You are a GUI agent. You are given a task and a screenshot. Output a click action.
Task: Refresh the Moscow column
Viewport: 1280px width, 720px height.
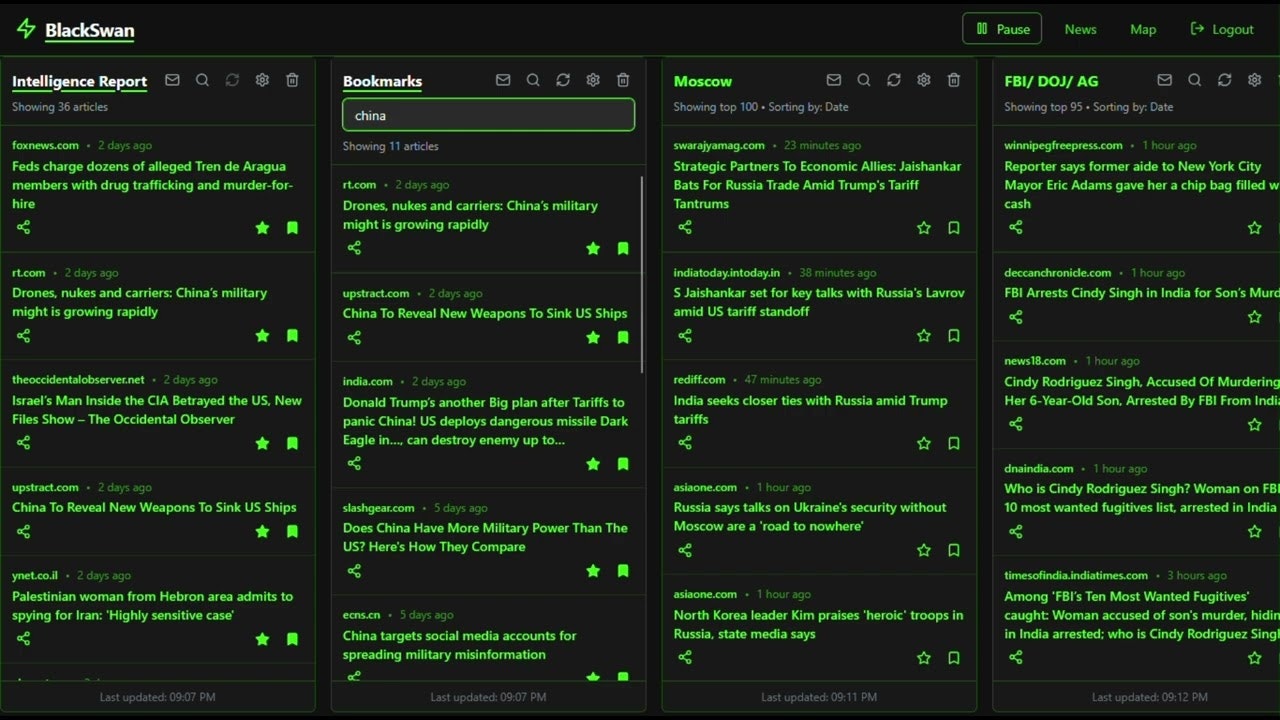coord(894,80)
